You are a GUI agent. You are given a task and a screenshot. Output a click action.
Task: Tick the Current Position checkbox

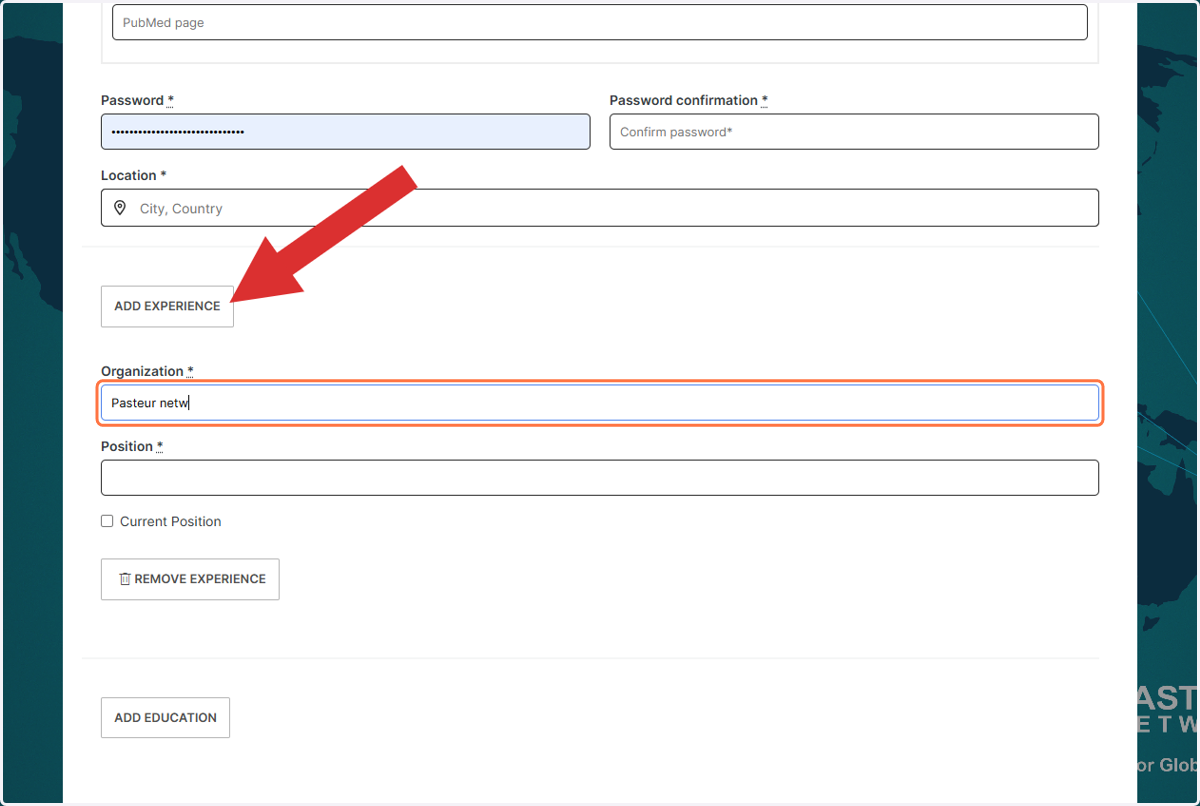(107, 521)
